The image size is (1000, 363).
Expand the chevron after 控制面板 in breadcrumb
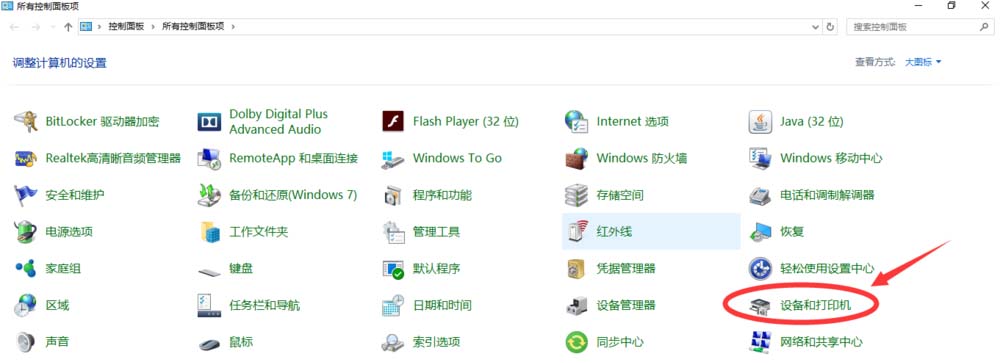153,27
